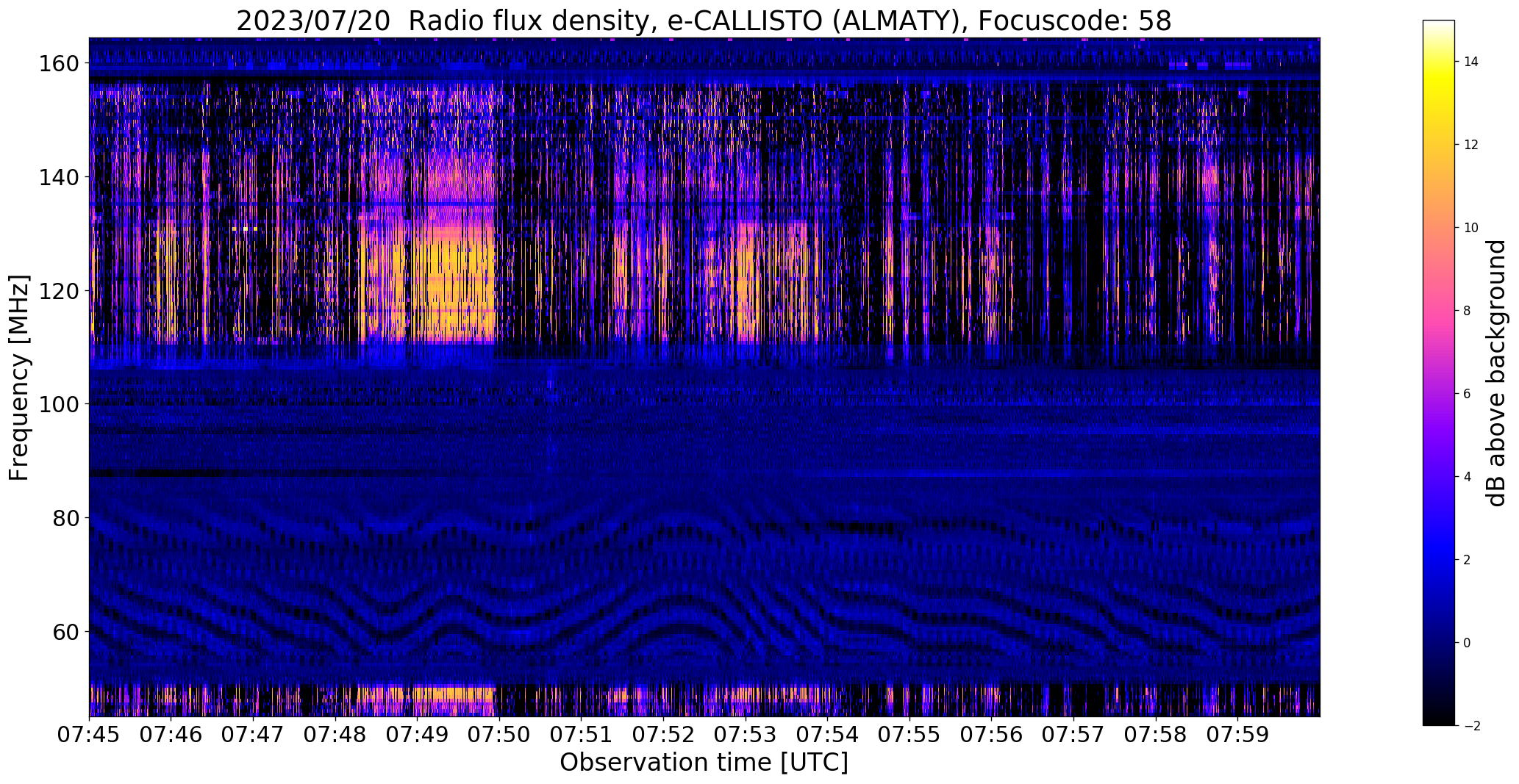Click the 07:45 time tick label

(90, 733)
